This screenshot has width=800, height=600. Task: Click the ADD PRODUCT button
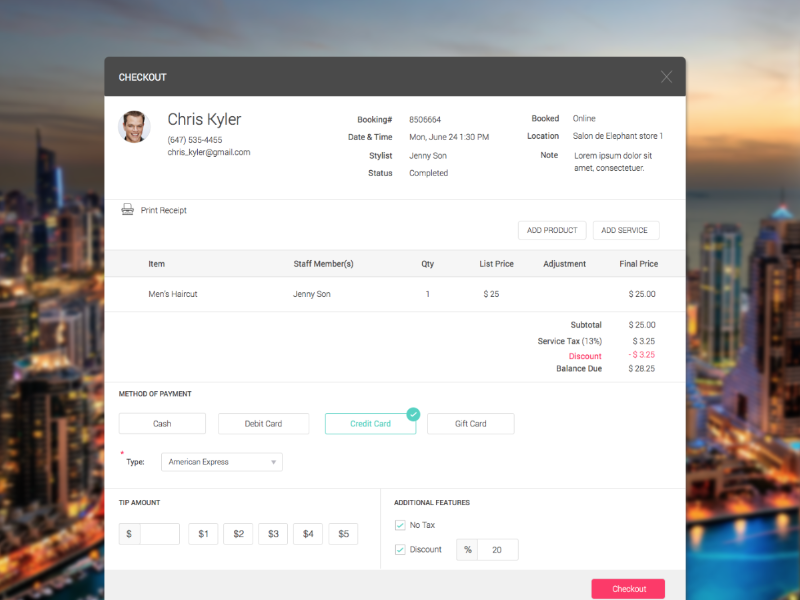pyautogui.click(x=551, y=230)
